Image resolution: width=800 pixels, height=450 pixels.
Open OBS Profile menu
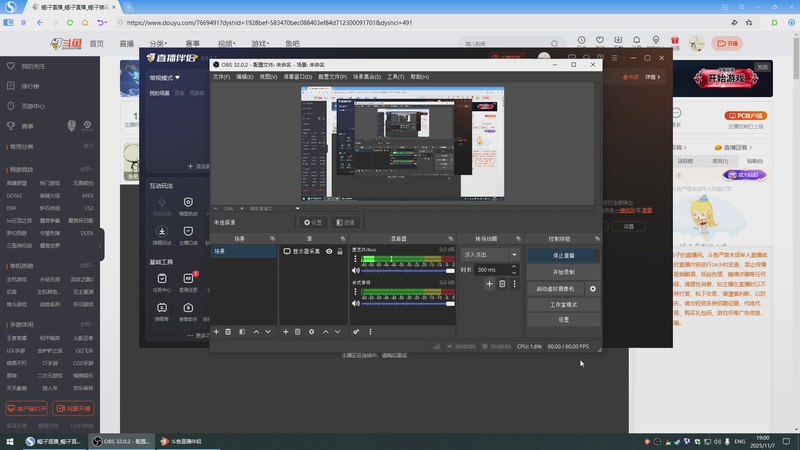332,77
